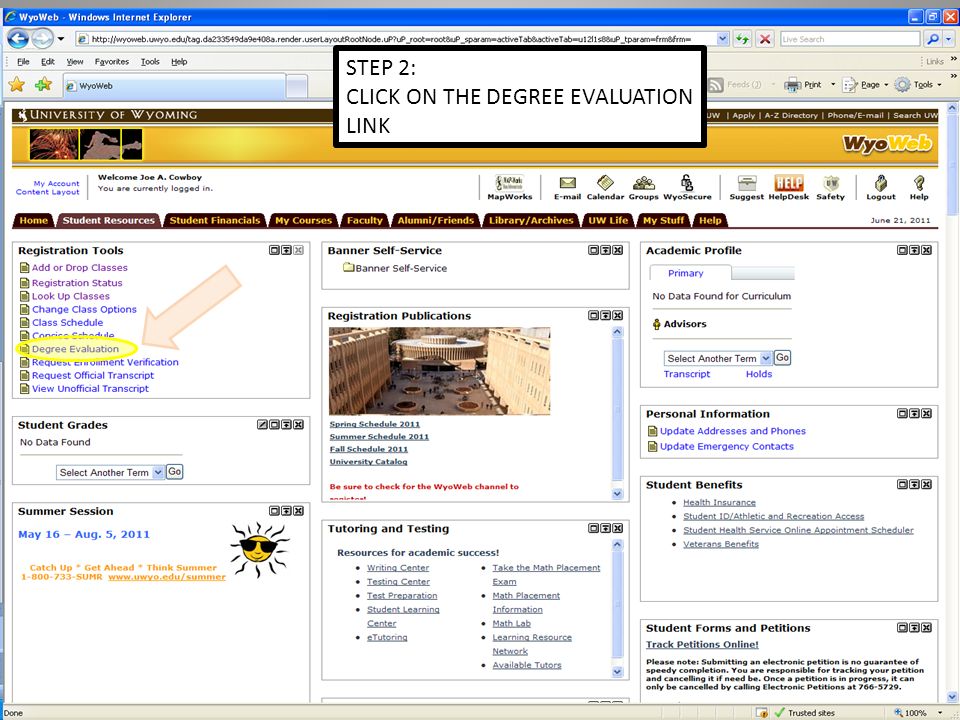Open the Fall Schedule 2011 link
The height and width of the screenshot is (720, 960).
click(368, 449)
